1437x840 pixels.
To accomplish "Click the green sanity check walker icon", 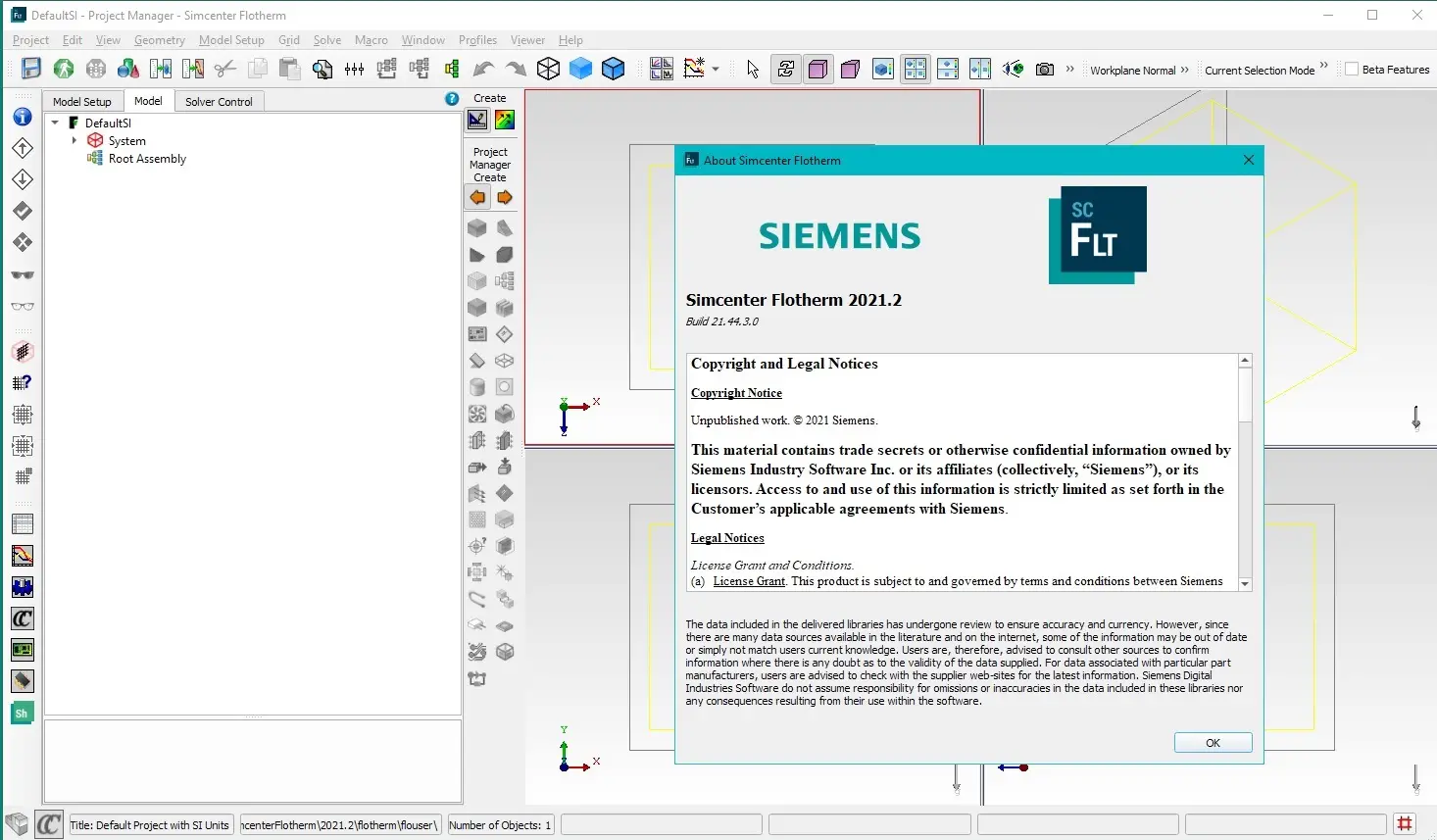I will [x=64, y=69].
